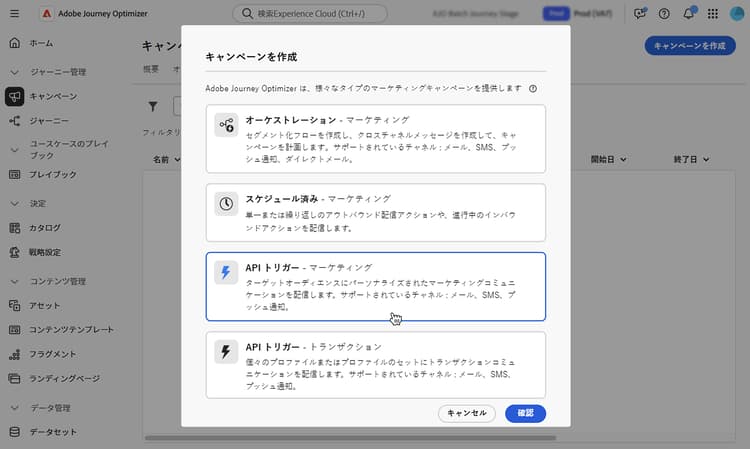750x449 pixels.
Task: Collapse the ジャーニー管理 section
Action: pos(14,72)
